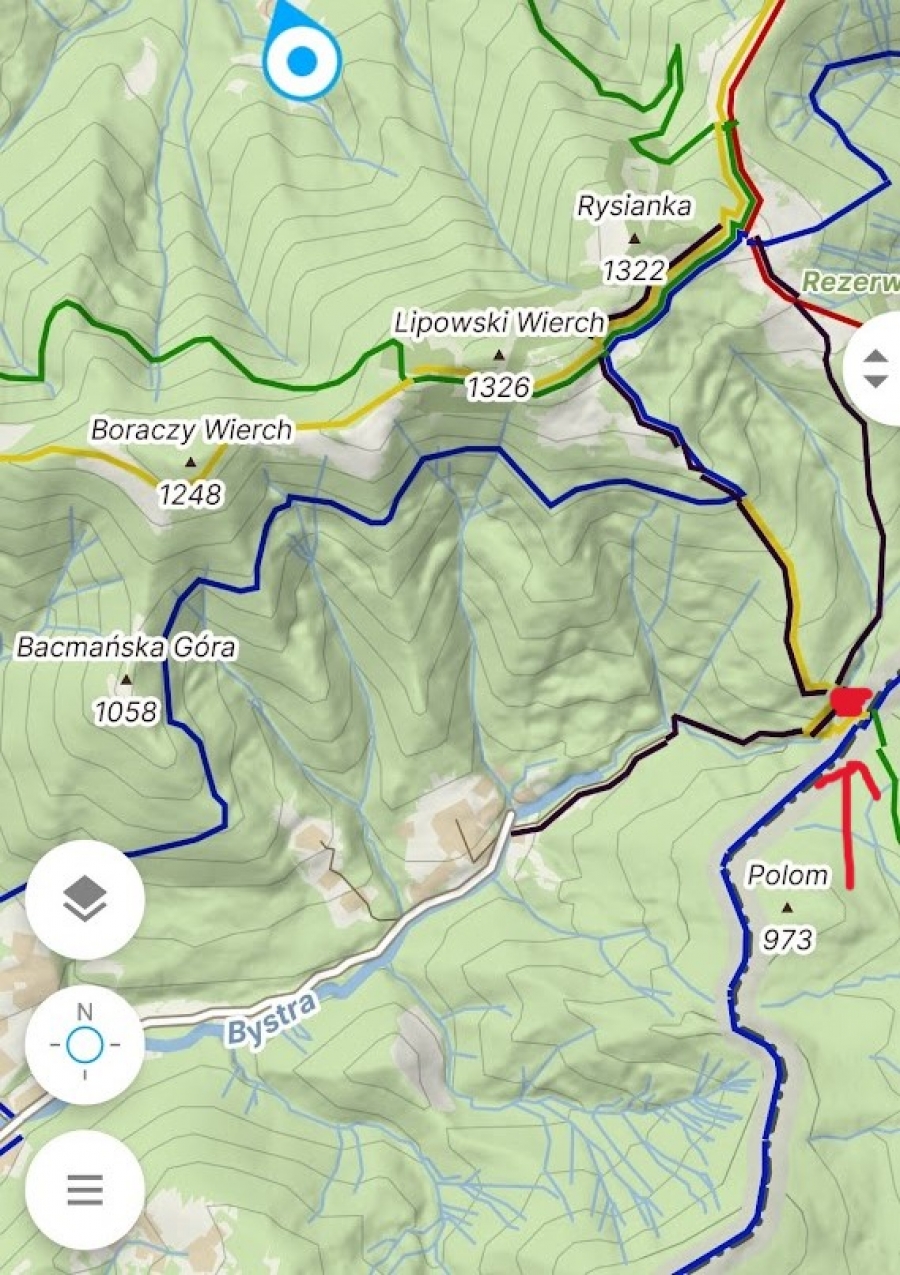Image resolution: width=900 pixels, height=1275 pixels.
Task: Click the 1326 elevation label
Action: click(x=498, y=387)
